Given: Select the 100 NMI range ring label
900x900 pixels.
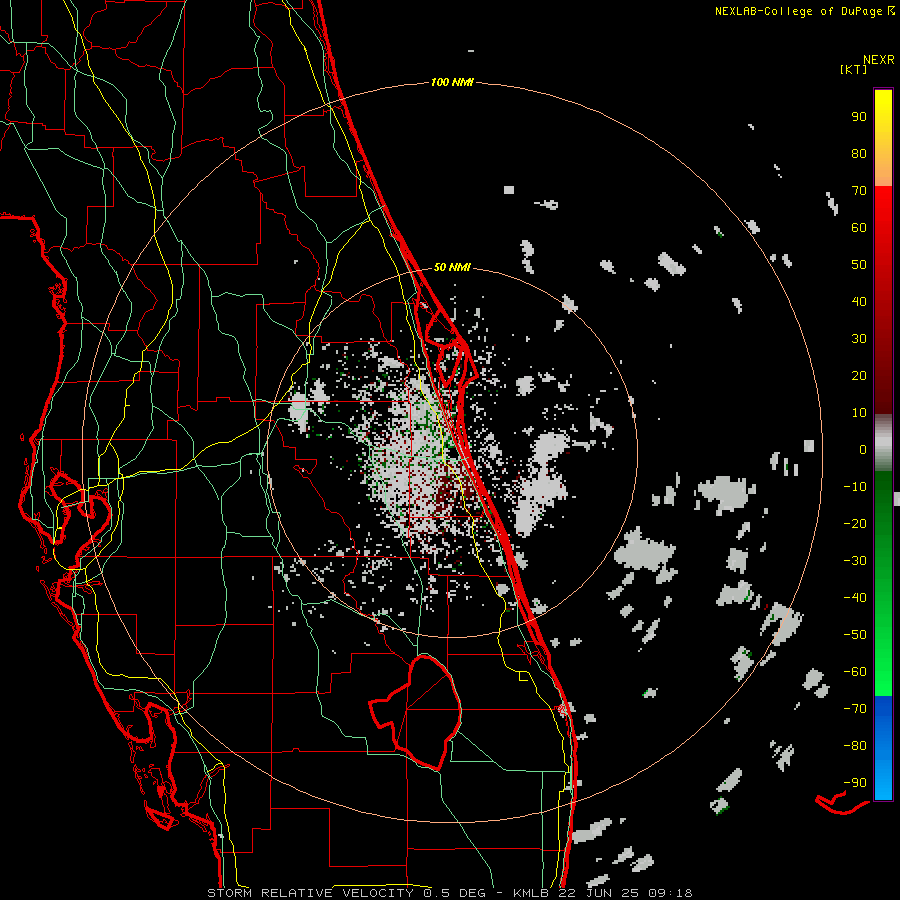Looking at the screenshot, I should (x=452, y=83).
